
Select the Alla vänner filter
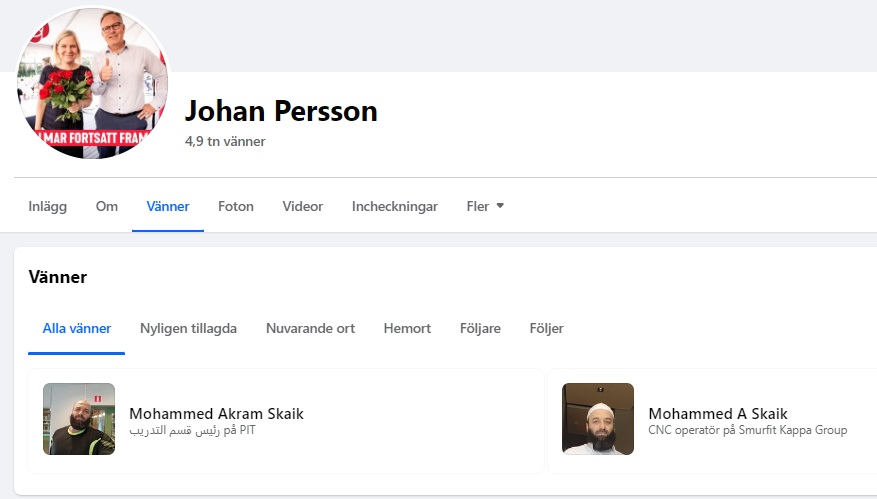pos(77,329)
